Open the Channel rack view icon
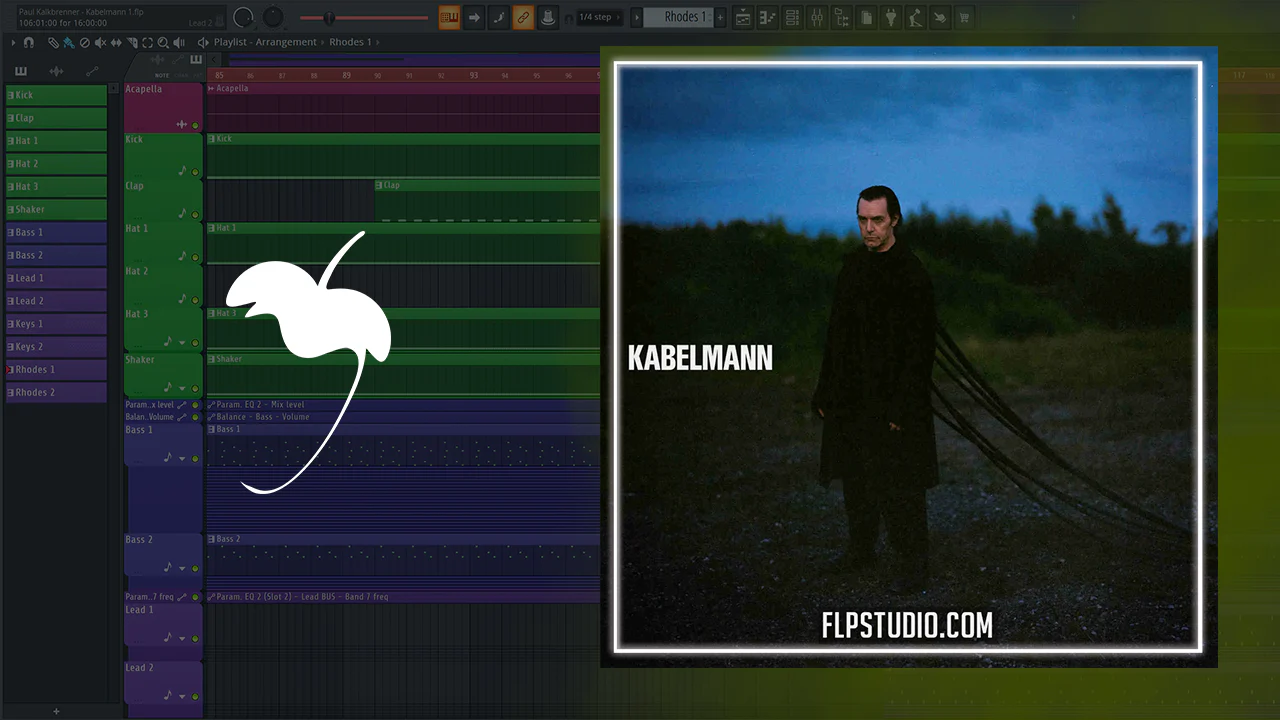Viewport: 1280px width, 720px height. [x=792, y=17]
